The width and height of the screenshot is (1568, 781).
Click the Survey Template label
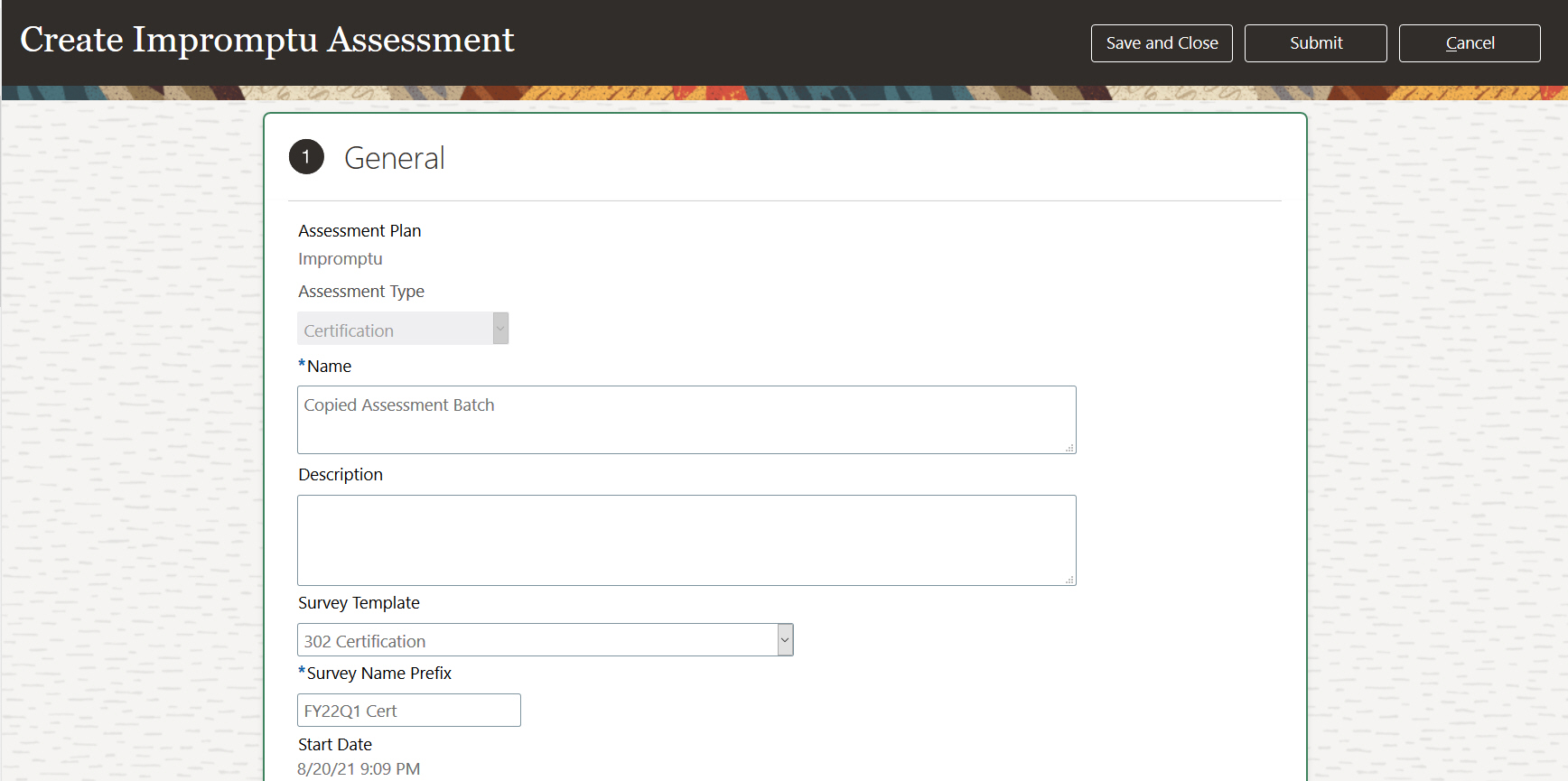pyautogui.click(x=359, y=603)
